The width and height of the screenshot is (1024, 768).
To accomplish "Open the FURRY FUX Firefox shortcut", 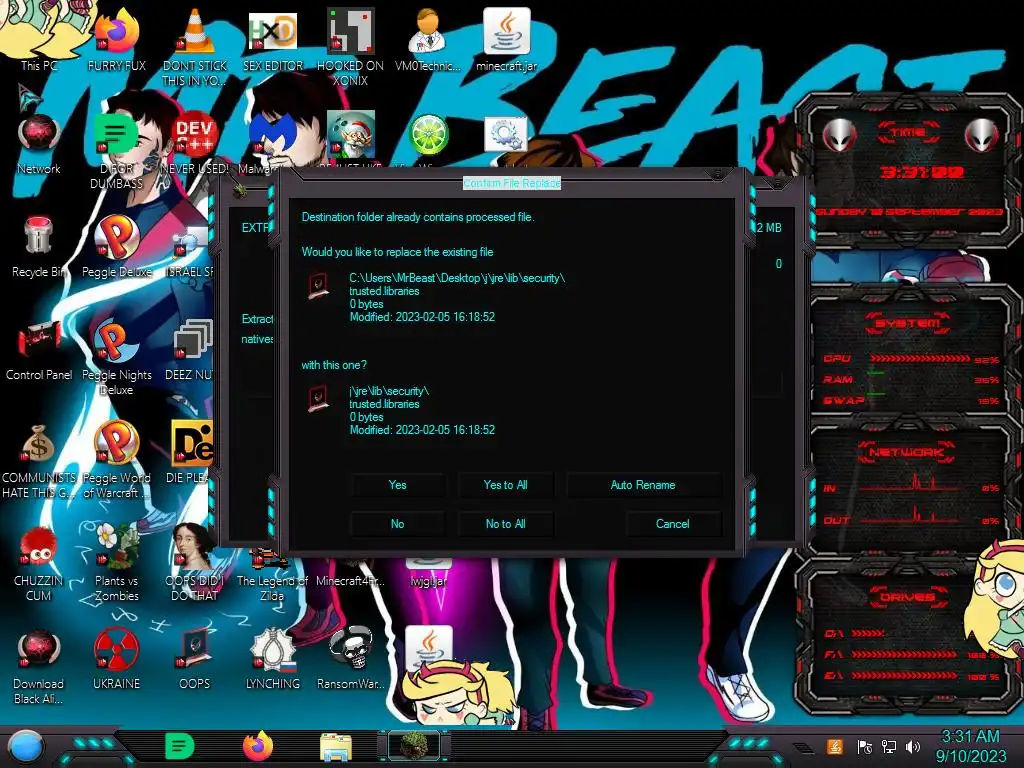I will pos(116,39).
